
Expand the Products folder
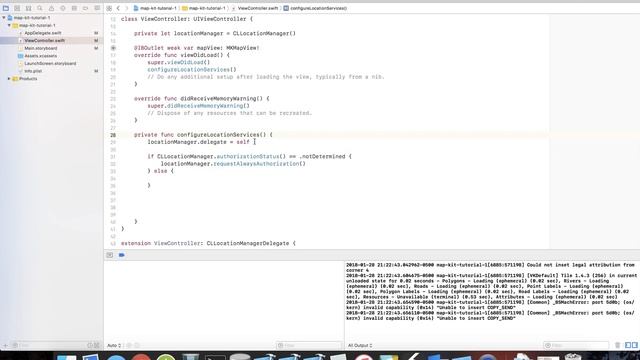pyautogui.click(x=9, y=78)
